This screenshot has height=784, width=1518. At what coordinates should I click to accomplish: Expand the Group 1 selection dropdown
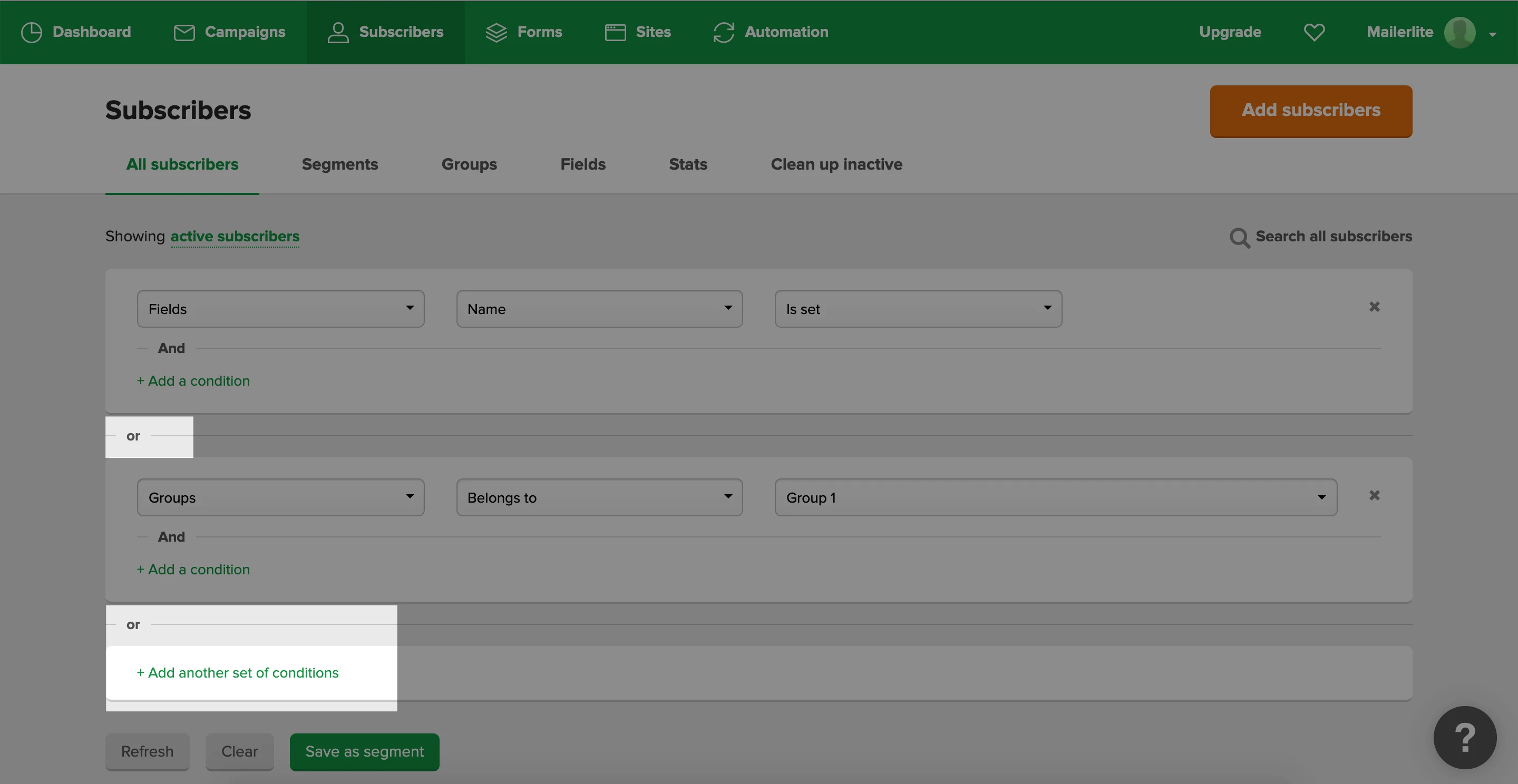click(x=1055, y=498)
